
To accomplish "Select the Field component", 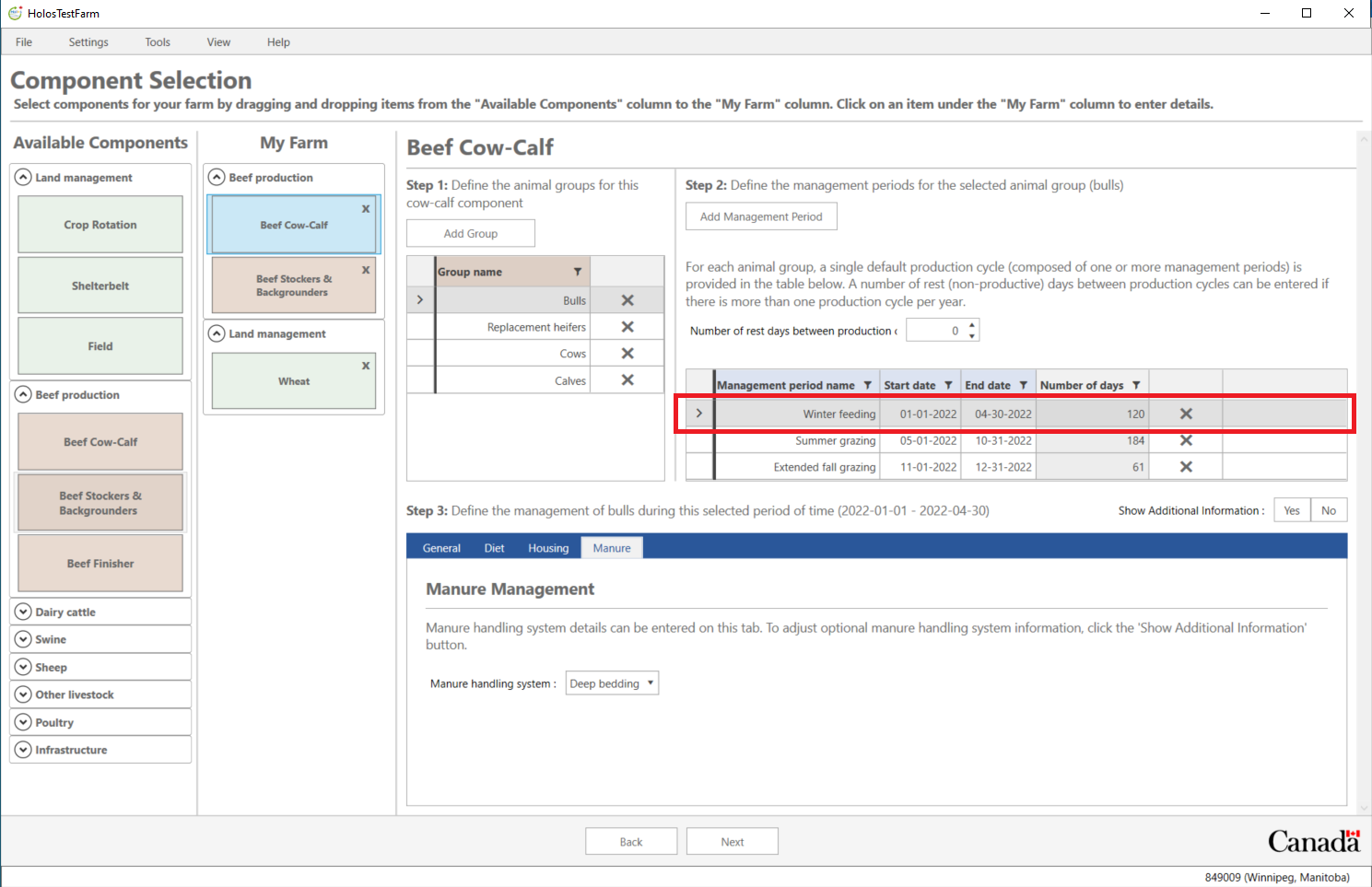I will [x=100, y=346].
